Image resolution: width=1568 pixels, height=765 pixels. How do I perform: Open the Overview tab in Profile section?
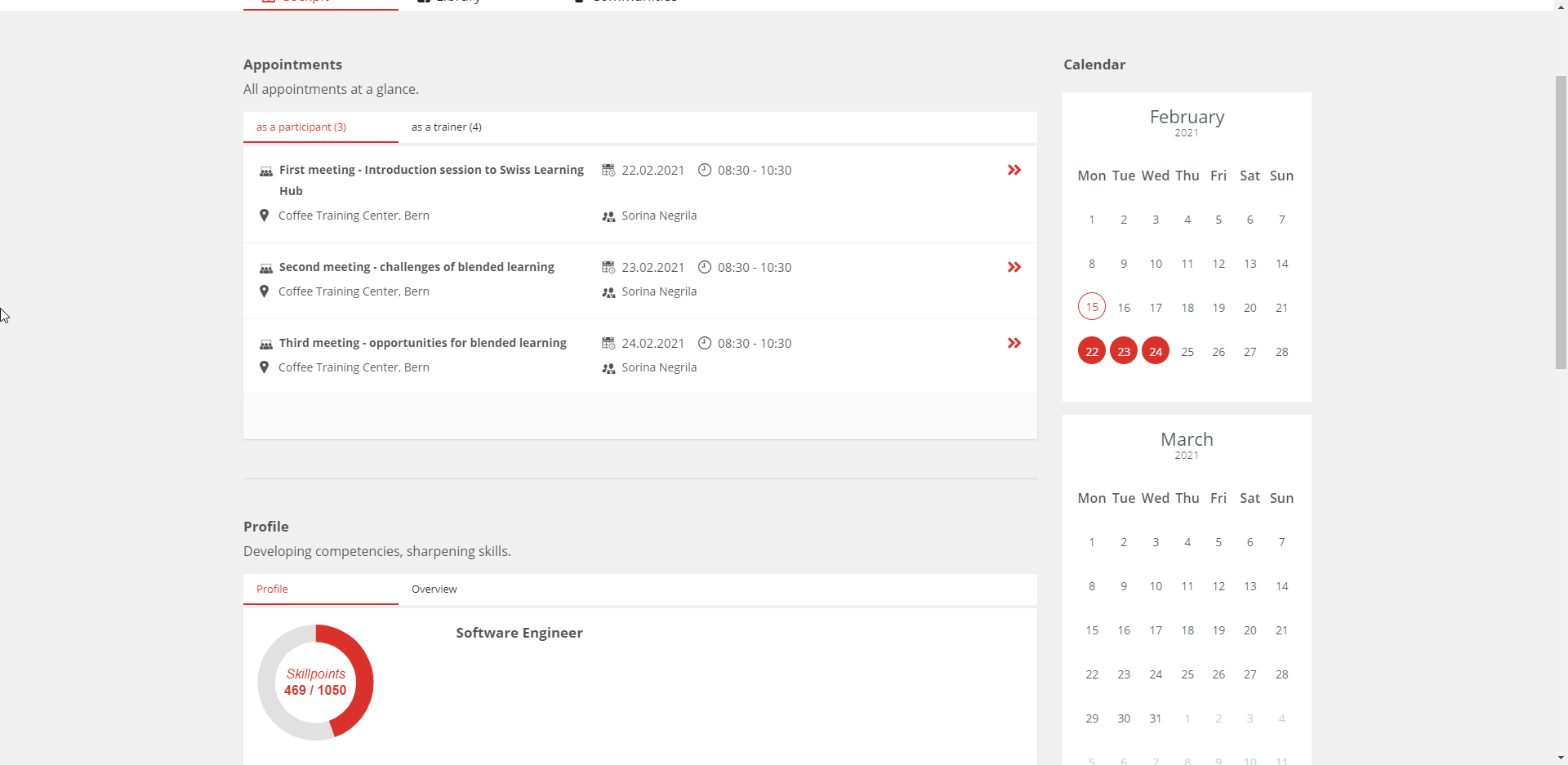pyautogui.click(x=434, y=589)
